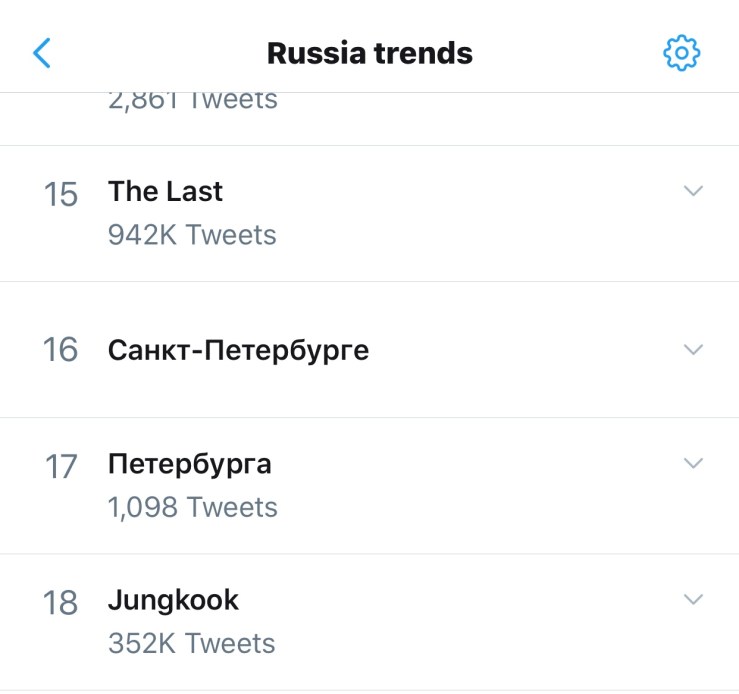View the Петербурга trend
739x694 pixels.
tap(190, 464)
